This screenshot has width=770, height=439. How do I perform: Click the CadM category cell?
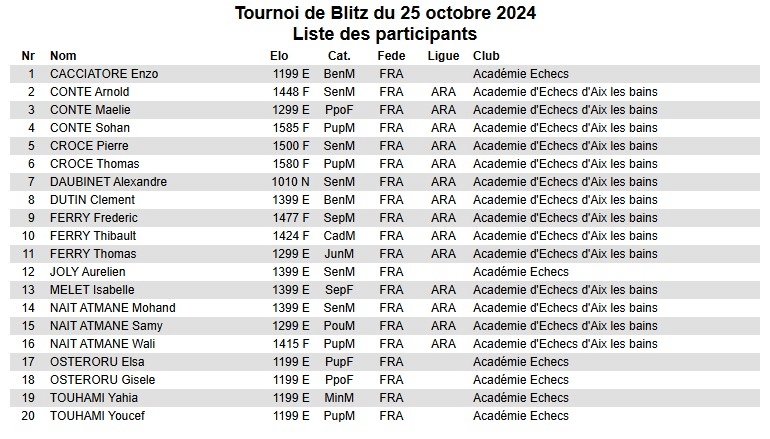coord(339,236)
